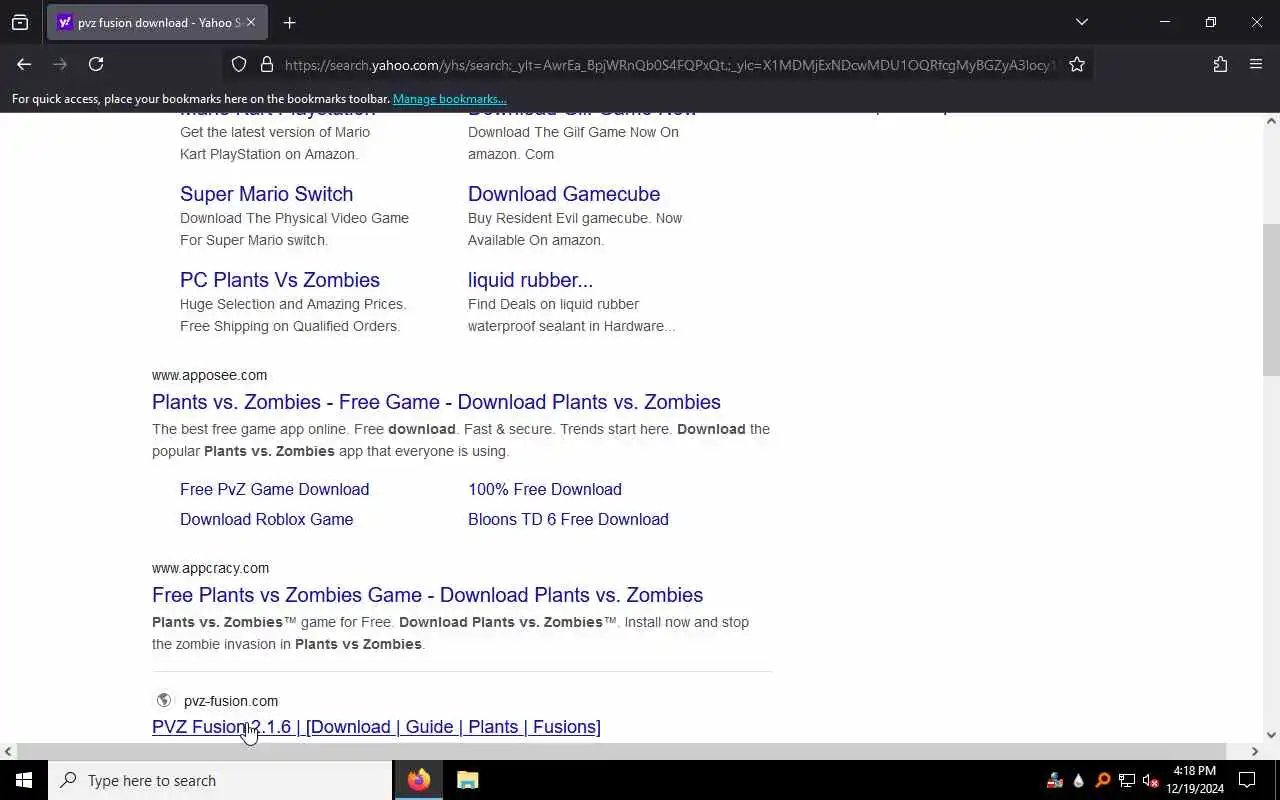Open Firefox from the taskbar
The height and width of the screenshot is (800, 1280).
point(419,780)
